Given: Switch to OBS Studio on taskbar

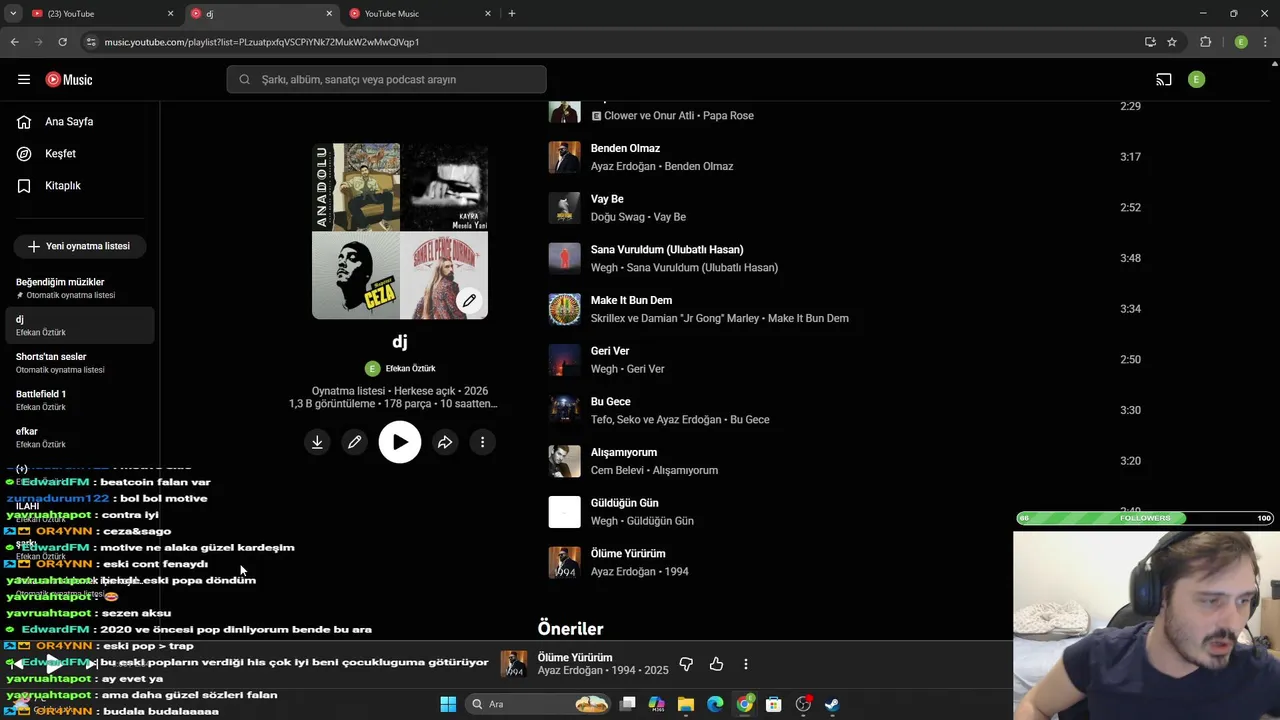Looking at the screenshot, I should pyautogui.click(x=803, y=704).
